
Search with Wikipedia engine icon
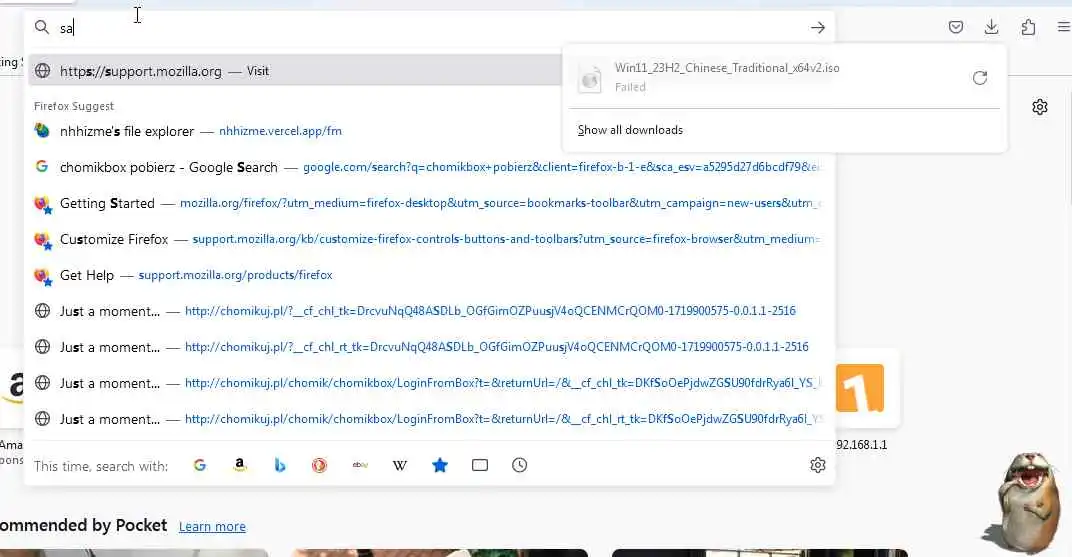[x=399, y=465]
